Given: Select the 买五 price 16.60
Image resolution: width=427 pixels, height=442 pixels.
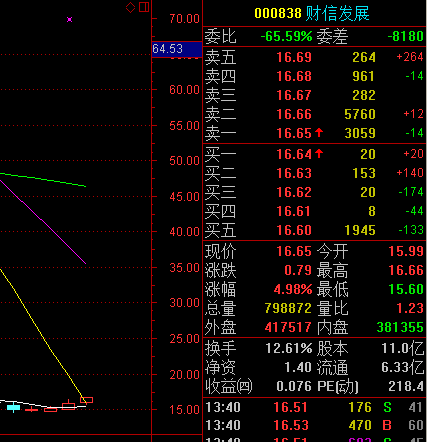Looking at the screenshot, I should click(x=294, y=230).
